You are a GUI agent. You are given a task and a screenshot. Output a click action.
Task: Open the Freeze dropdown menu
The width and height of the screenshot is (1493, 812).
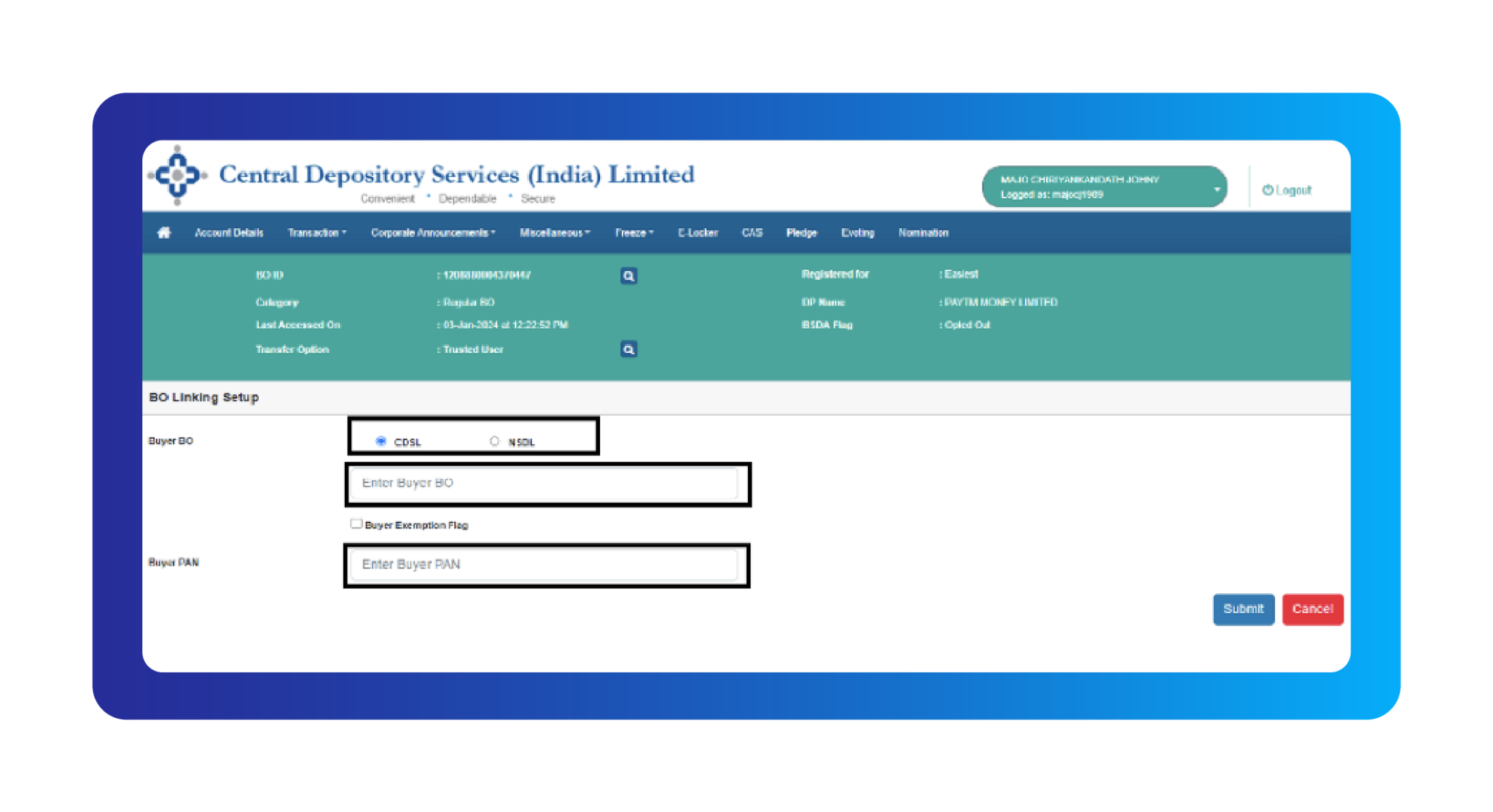point(634,233)
